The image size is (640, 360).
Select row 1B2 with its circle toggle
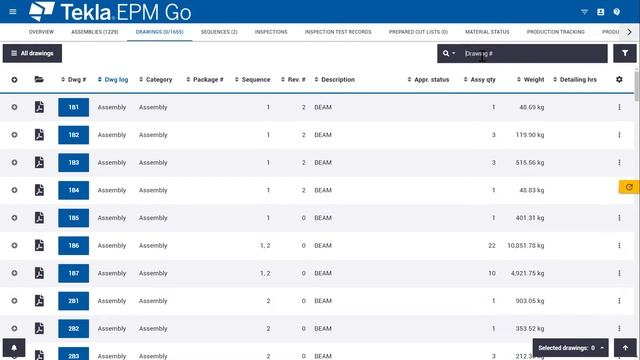pyautogui.click(x=14, y=135)
